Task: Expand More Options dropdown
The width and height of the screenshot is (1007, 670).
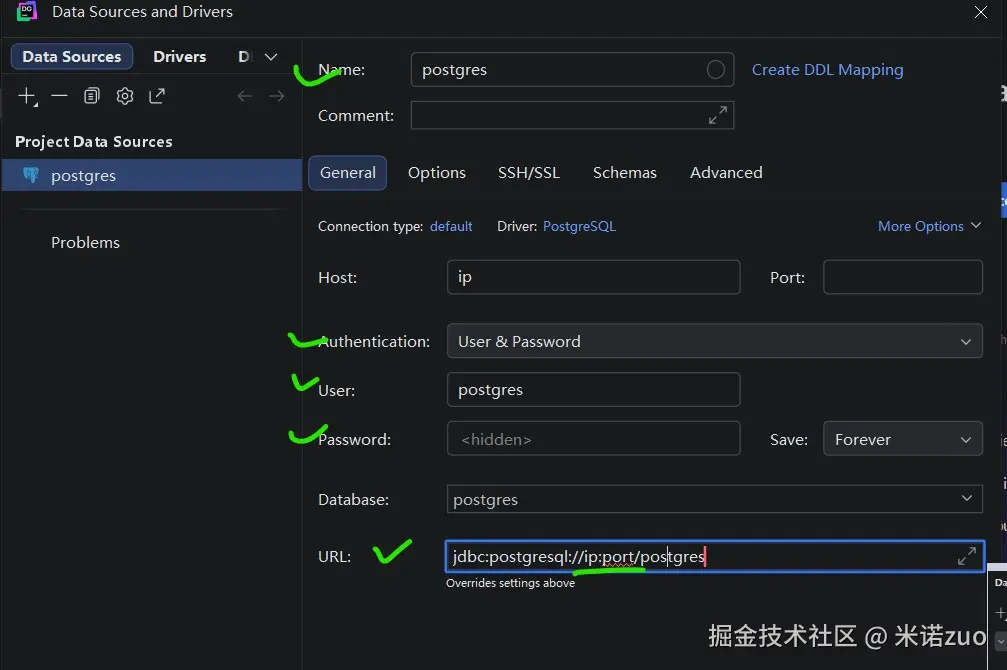Action: pos(929,226)
